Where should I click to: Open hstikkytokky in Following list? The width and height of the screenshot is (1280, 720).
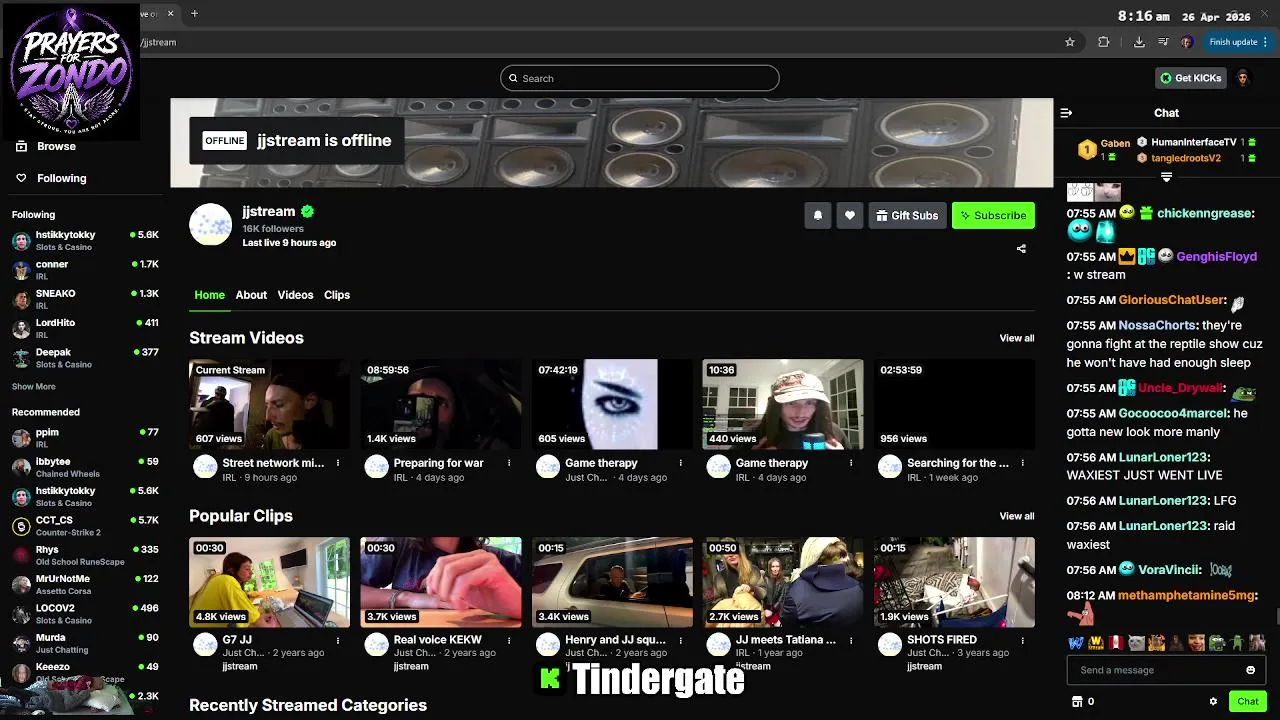tap(85, 240)
